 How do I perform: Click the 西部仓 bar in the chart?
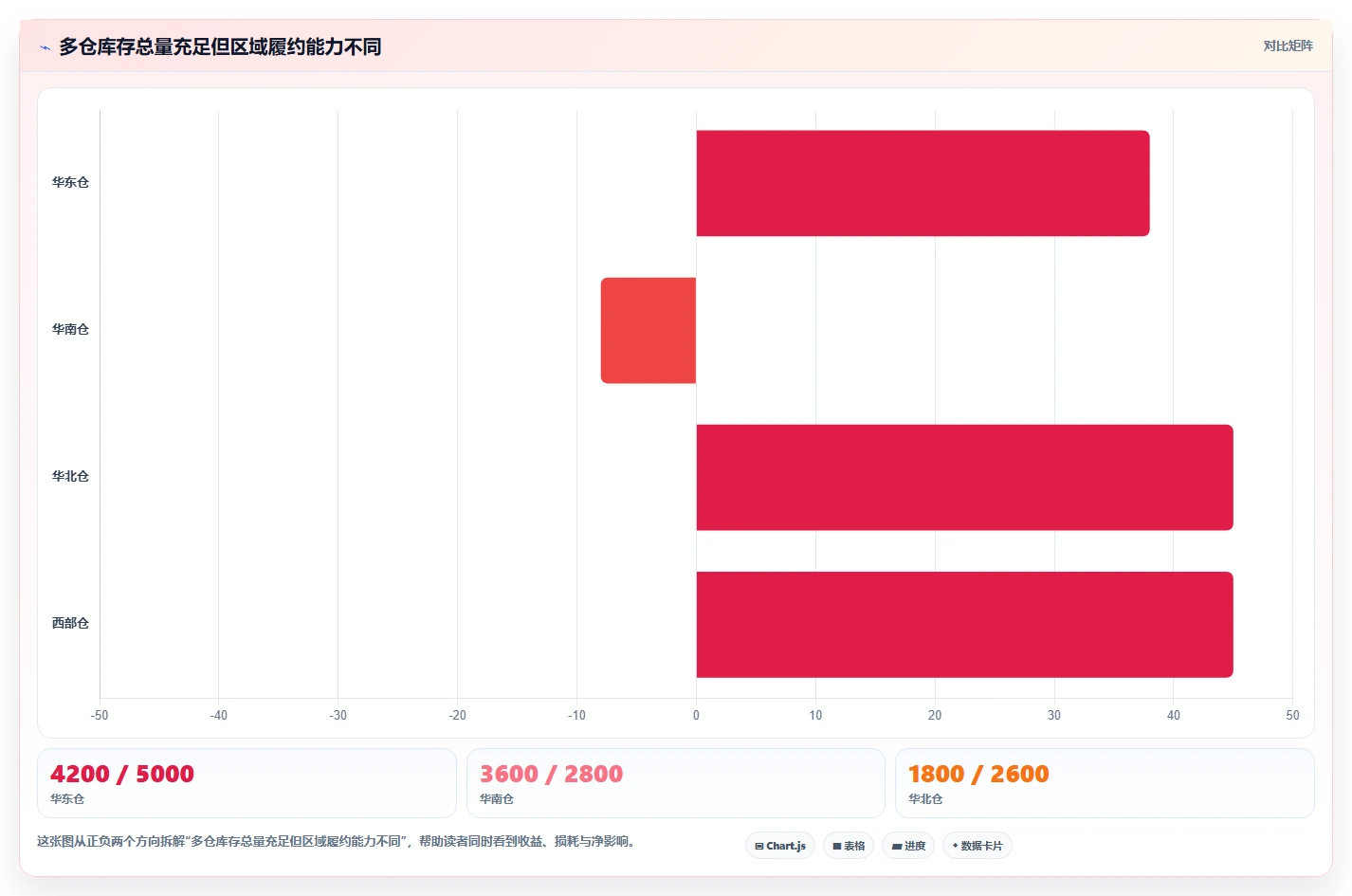point(964,624)
